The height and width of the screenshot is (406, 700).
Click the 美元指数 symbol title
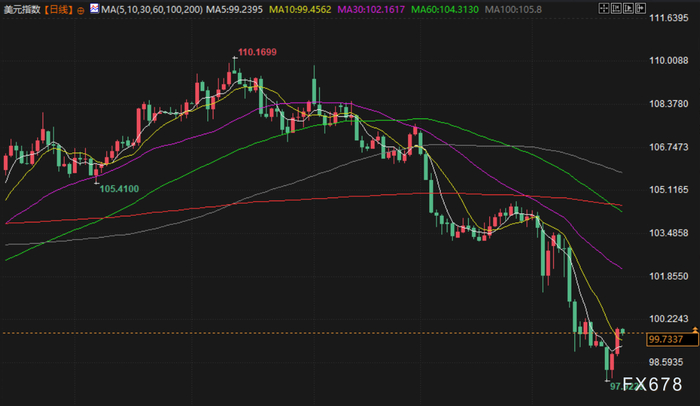pyautogui.click(x=22, y=9)
